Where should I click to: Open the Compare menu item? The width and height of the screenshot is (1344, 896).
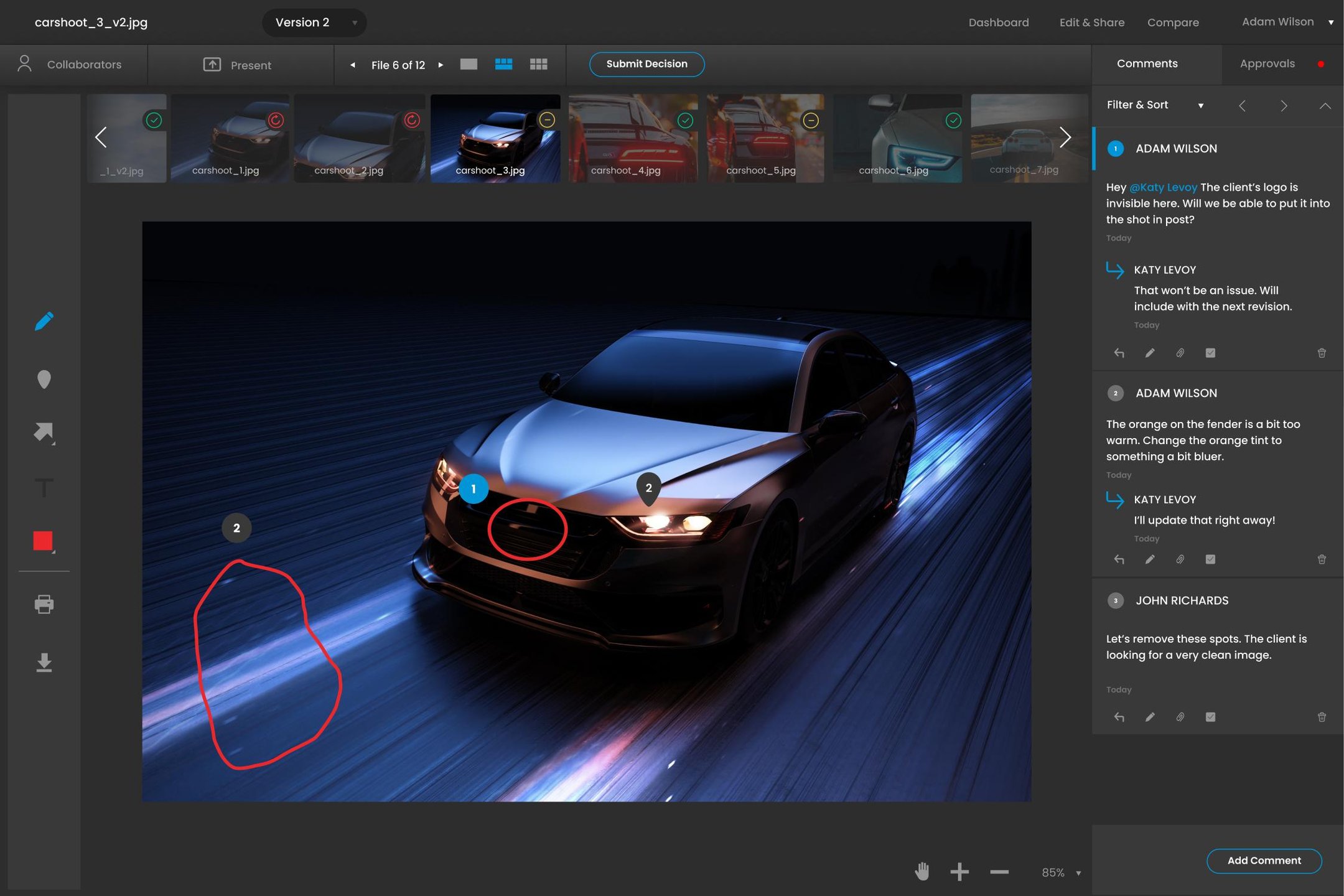[1173, 22]
